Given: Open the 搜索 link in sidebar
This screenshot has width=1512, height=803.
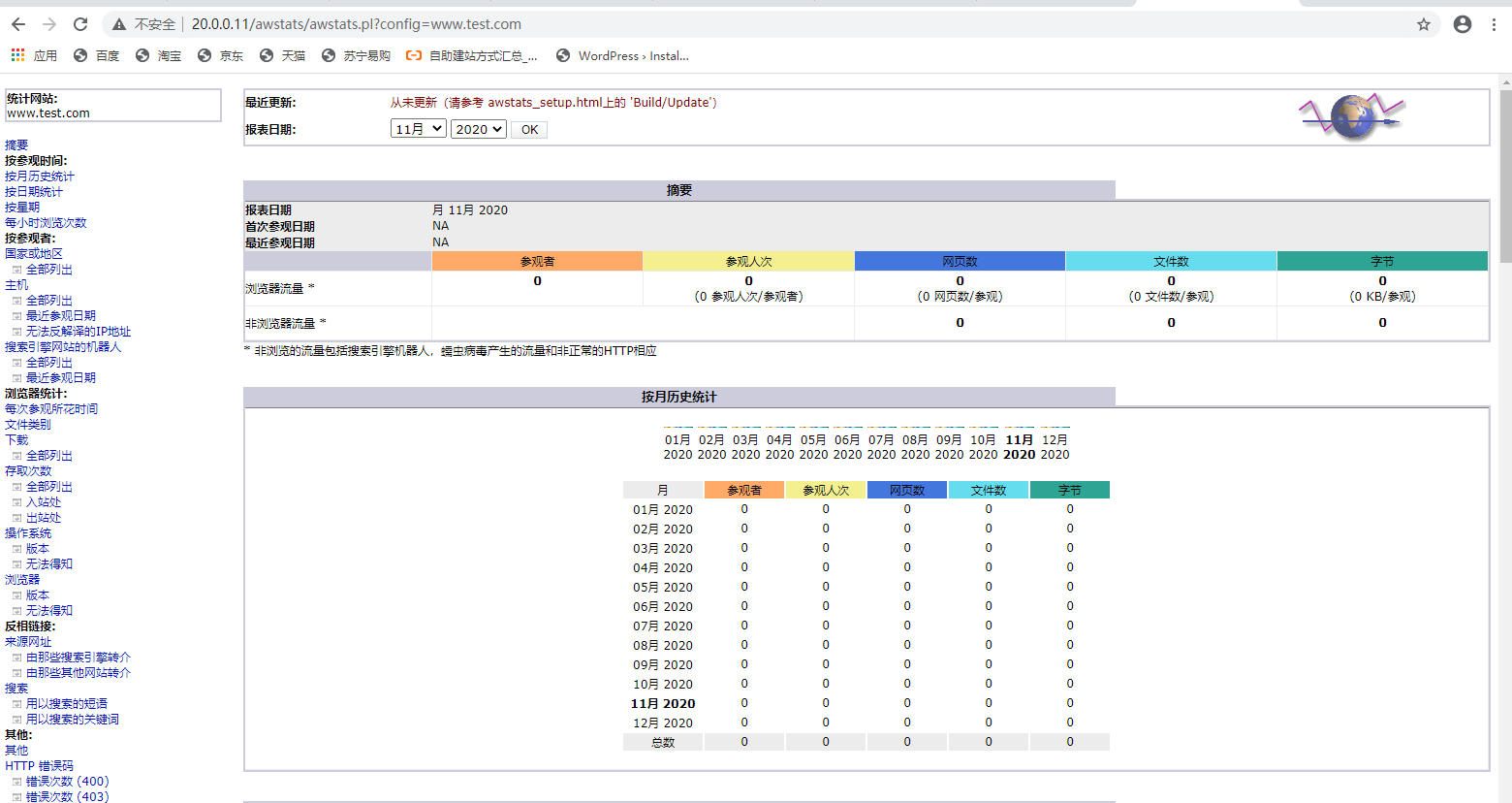Looking at the screenshot, I should tap(16, 689).
